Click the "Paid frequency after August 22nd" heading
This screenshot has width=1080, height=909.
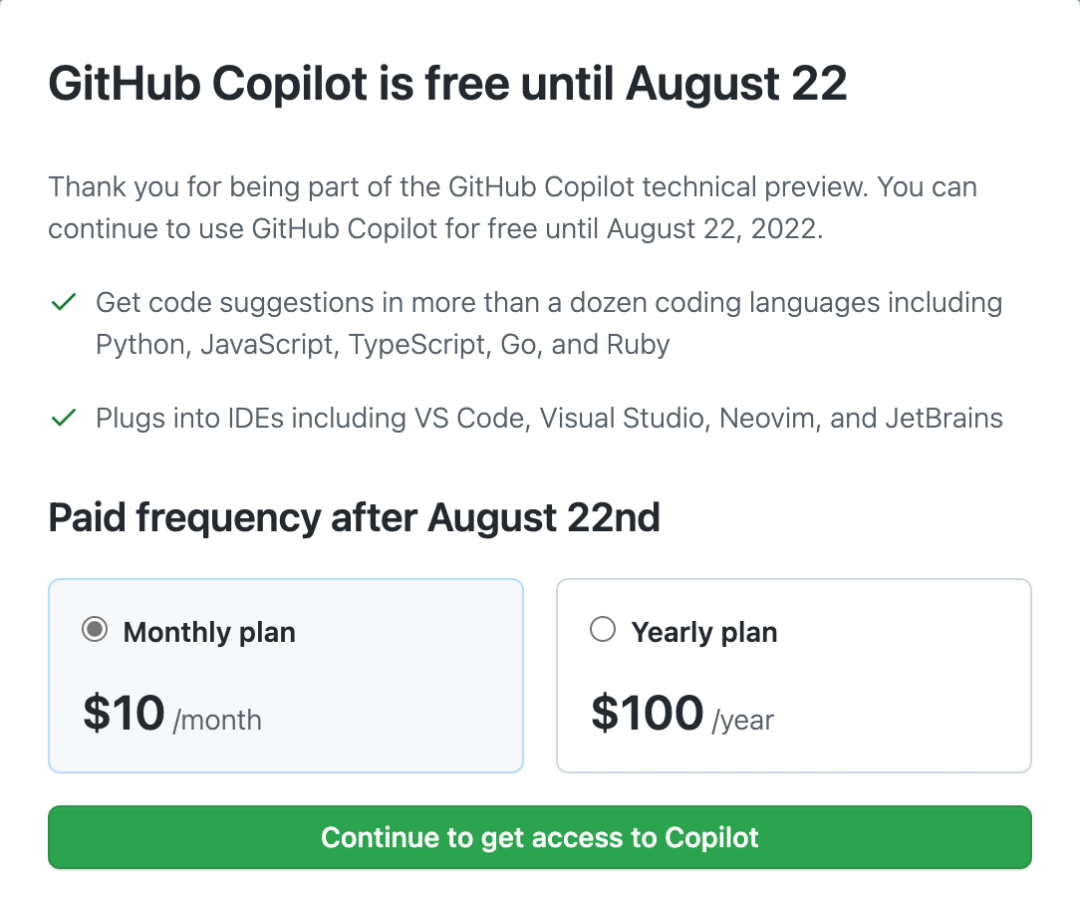click(x=354, y=518)
